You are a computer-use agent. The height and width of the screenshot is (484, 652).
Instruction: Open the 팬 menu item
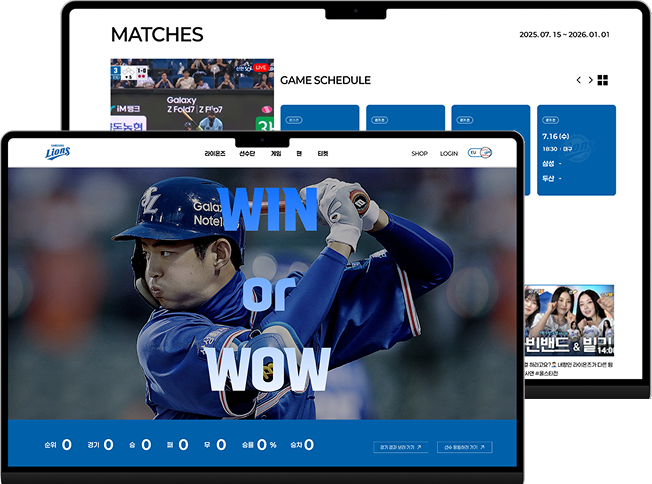(x=300, y=154)
